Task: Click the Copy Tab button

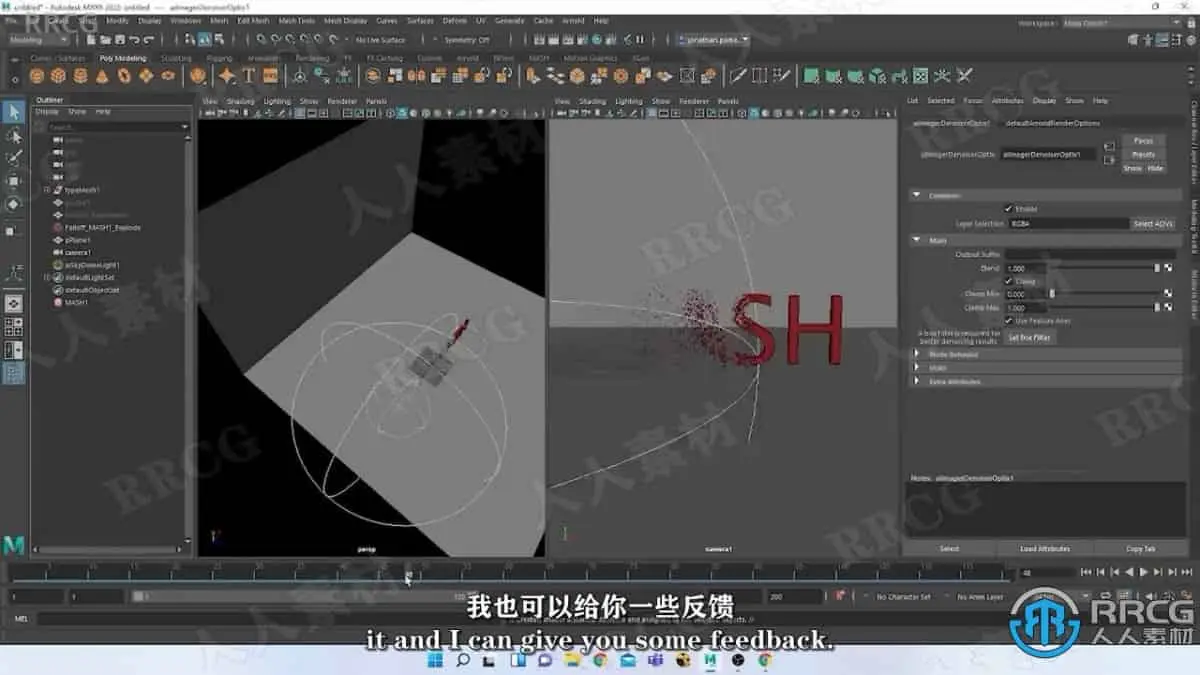Action: 1140,548
